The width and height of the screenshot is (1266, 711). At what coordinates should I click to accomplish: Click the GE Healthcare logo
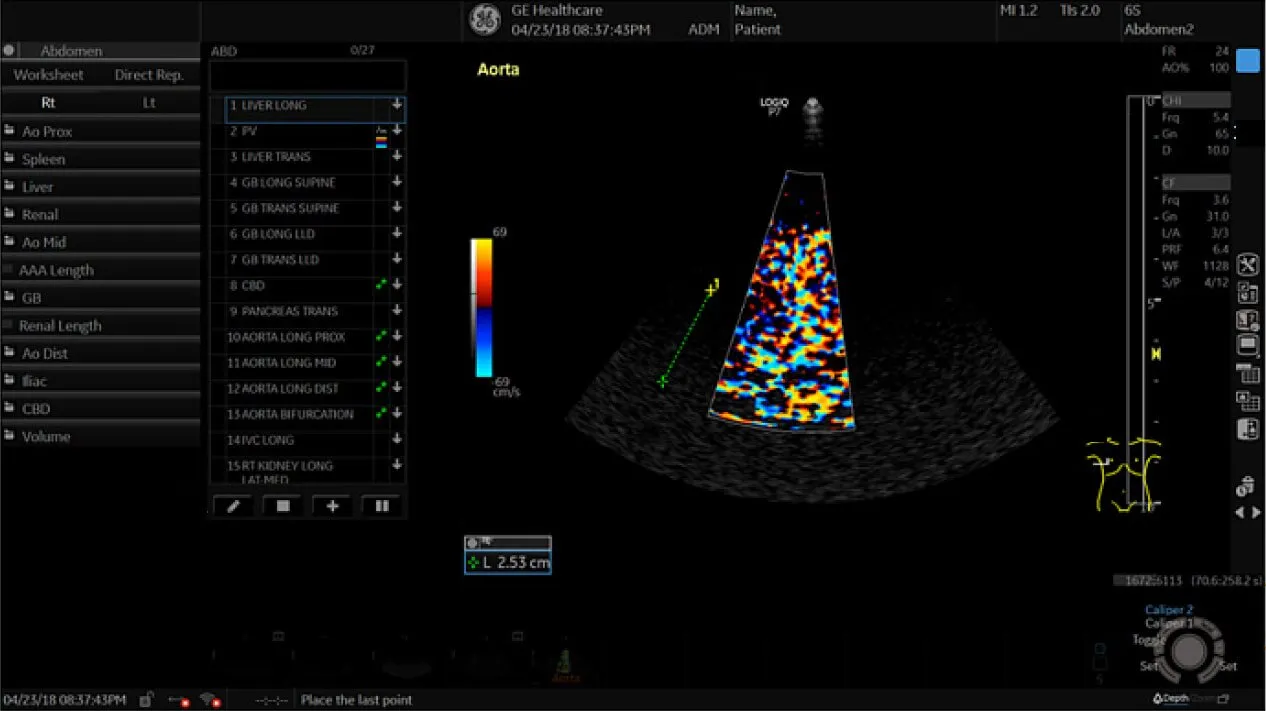coord(485,20)
